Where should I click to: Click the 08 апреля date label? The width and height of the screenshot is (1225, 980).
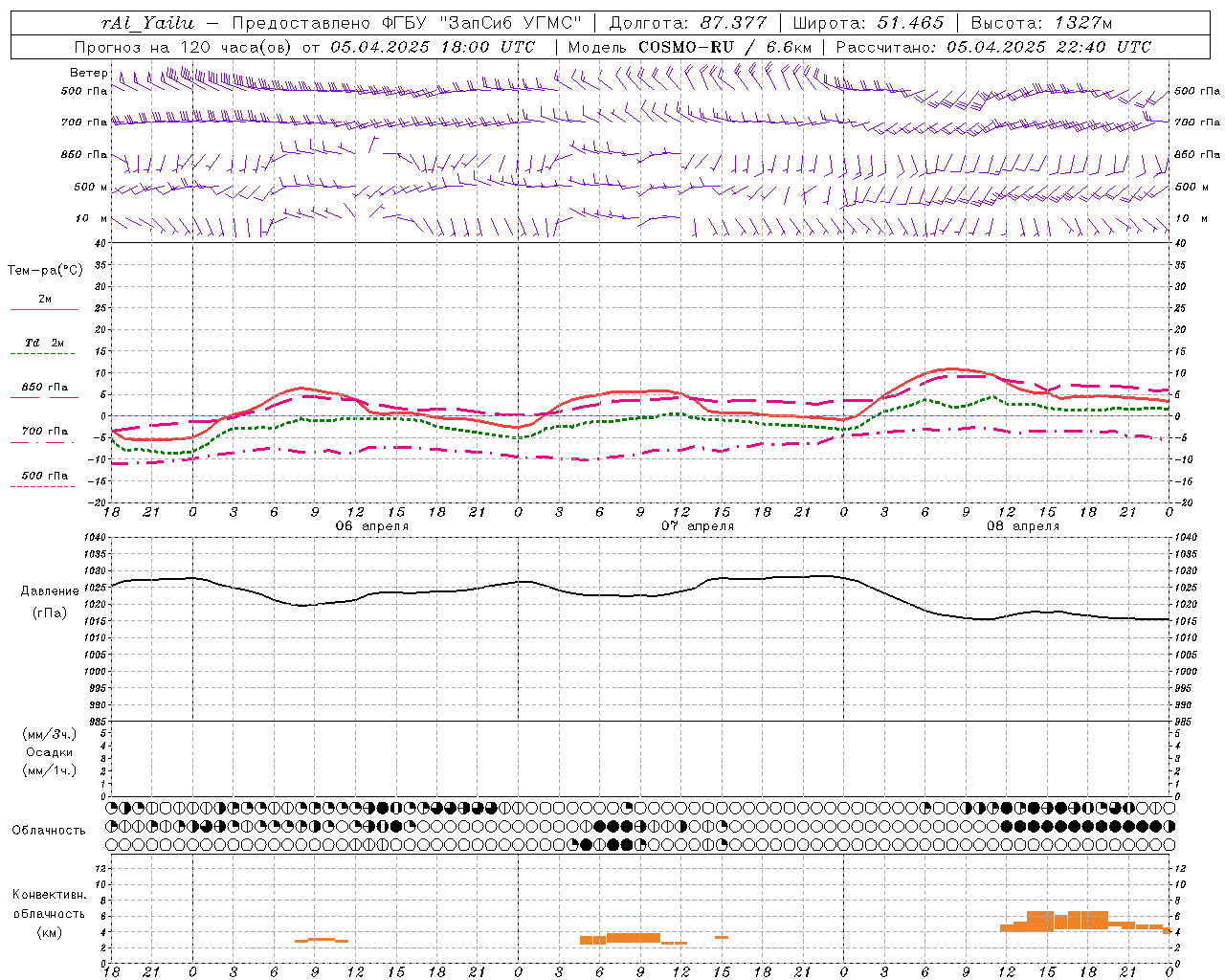1023,526
